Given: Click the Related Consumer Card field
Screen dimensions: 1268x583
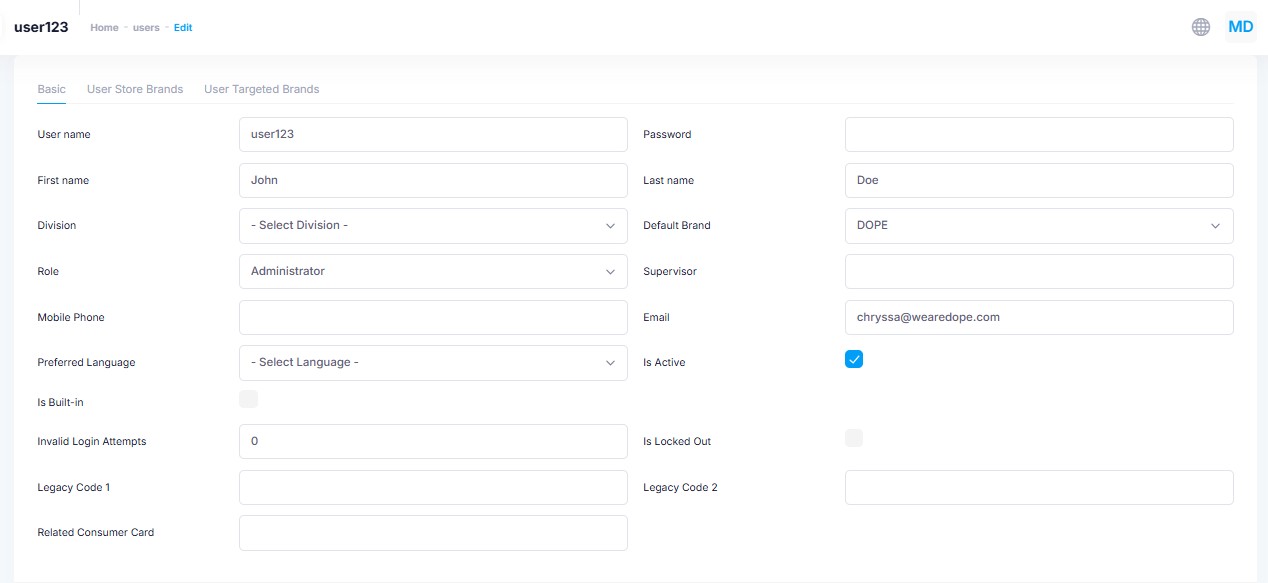Looking at the screenshot, I should (433, 533).
